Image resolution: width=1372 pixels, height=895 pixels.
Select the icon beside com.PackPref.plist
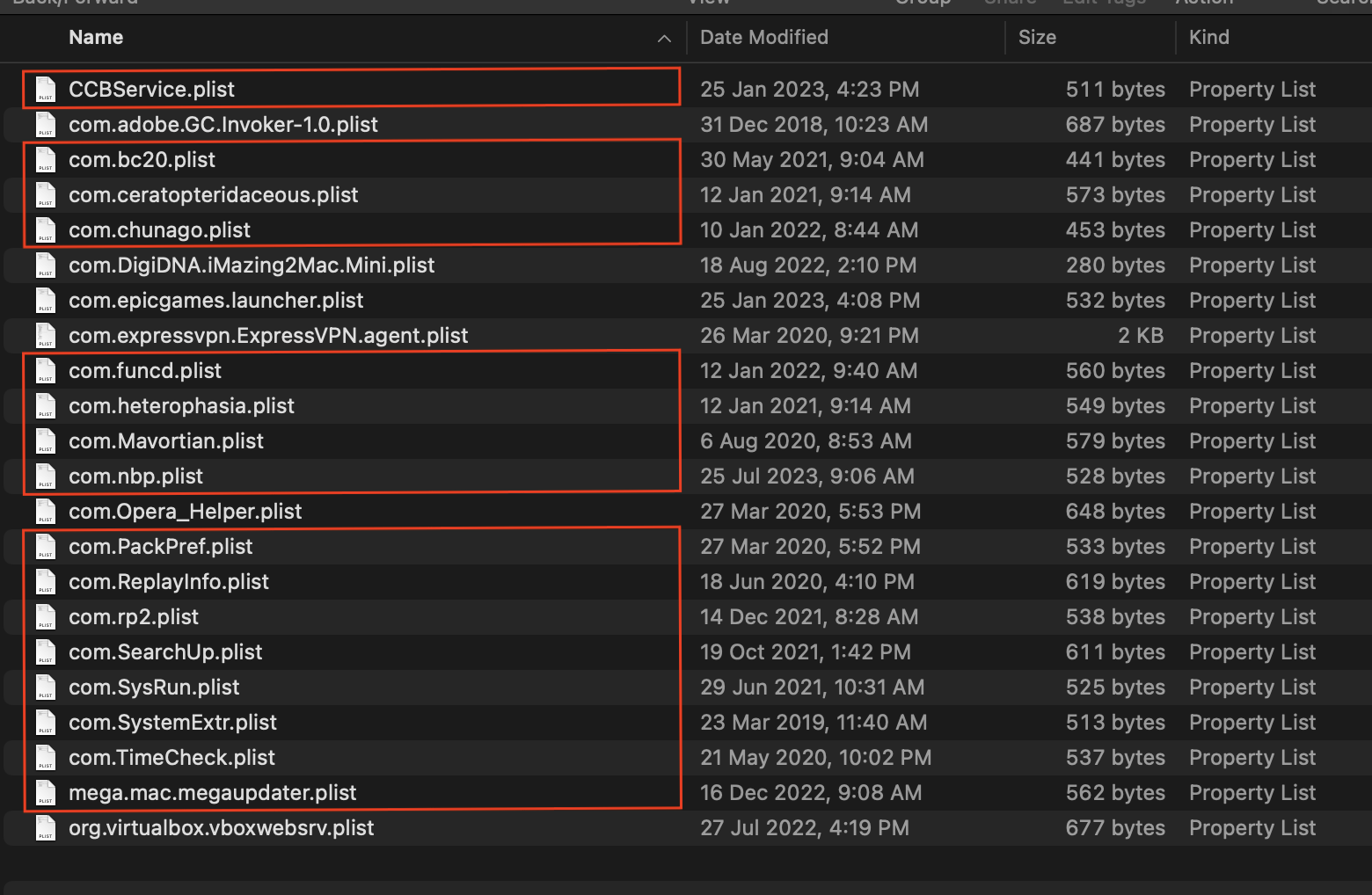(46, 546)
